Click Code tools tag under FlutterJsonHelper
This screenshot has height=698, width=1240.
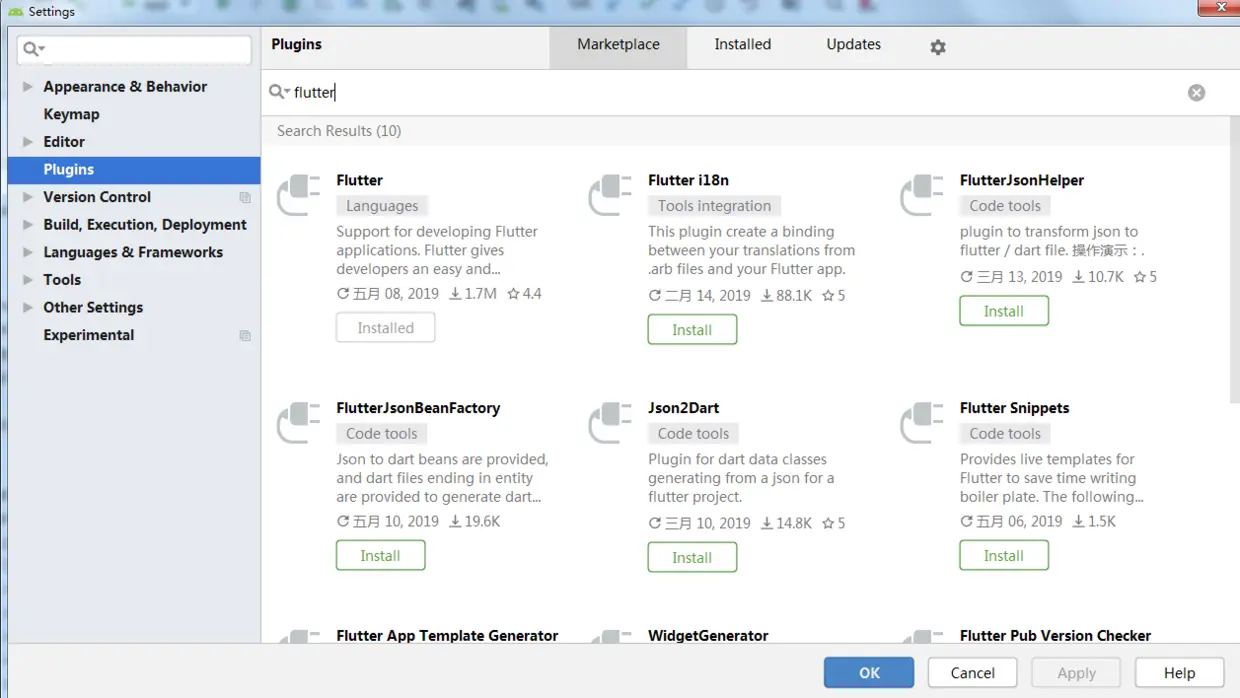coord(1005,206)
